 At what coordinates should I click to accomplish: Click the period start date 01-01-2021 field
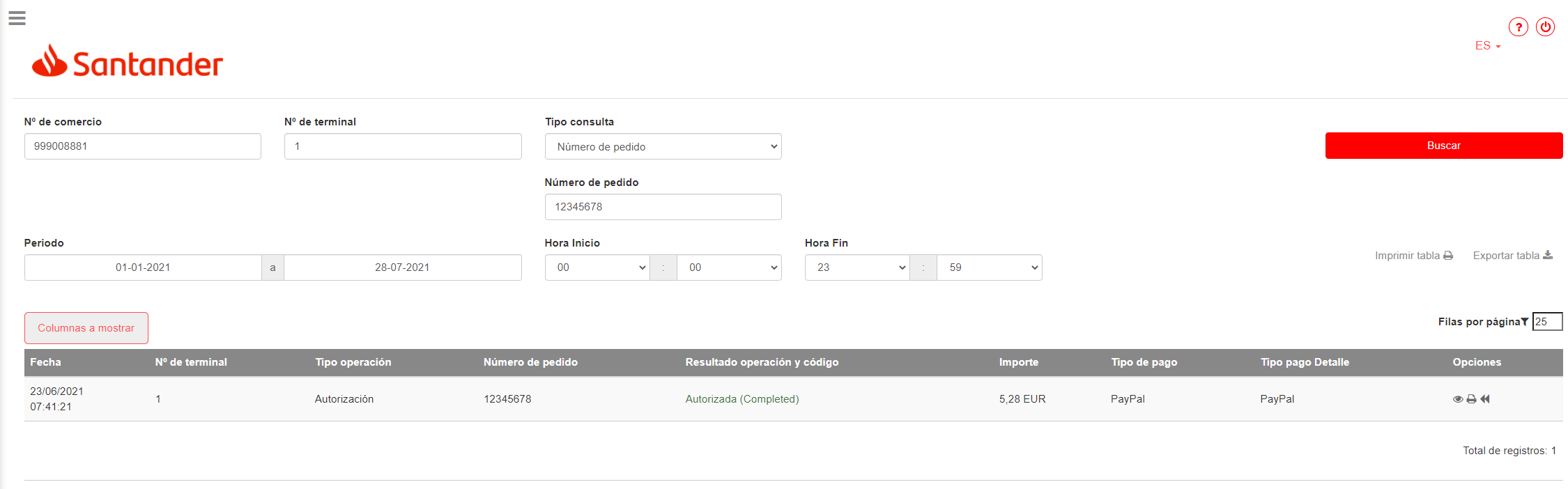click(143, 267)
